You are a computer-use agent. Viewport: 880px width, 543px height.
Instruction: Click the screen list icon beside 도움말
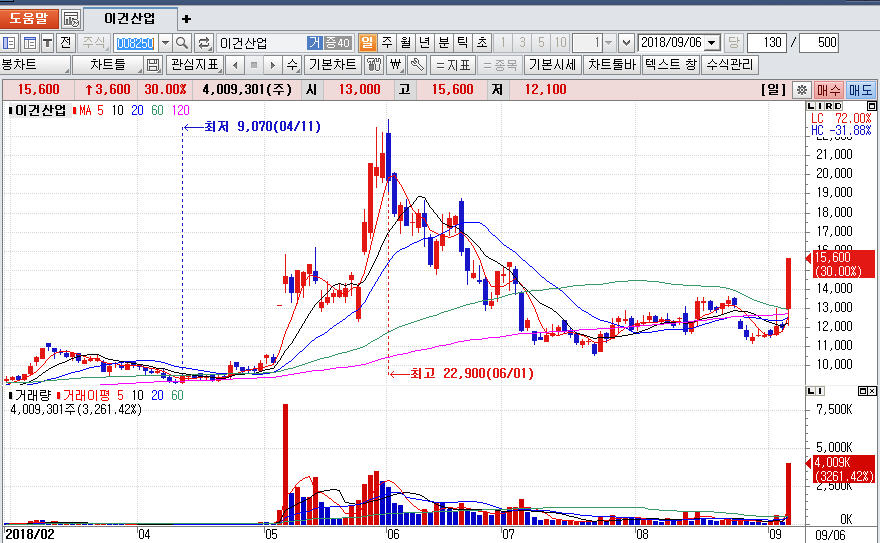71,19
